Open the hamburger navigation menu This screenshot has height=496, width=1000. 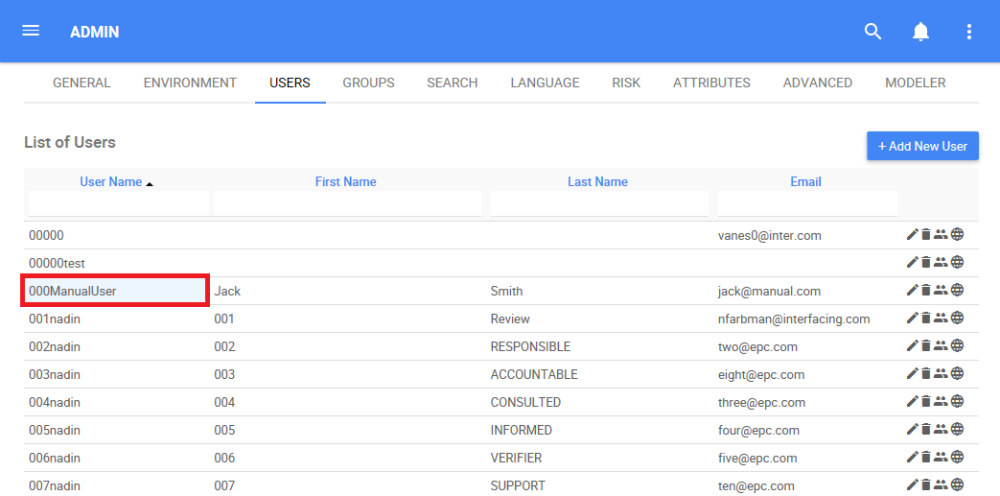[x=31, y=31]
